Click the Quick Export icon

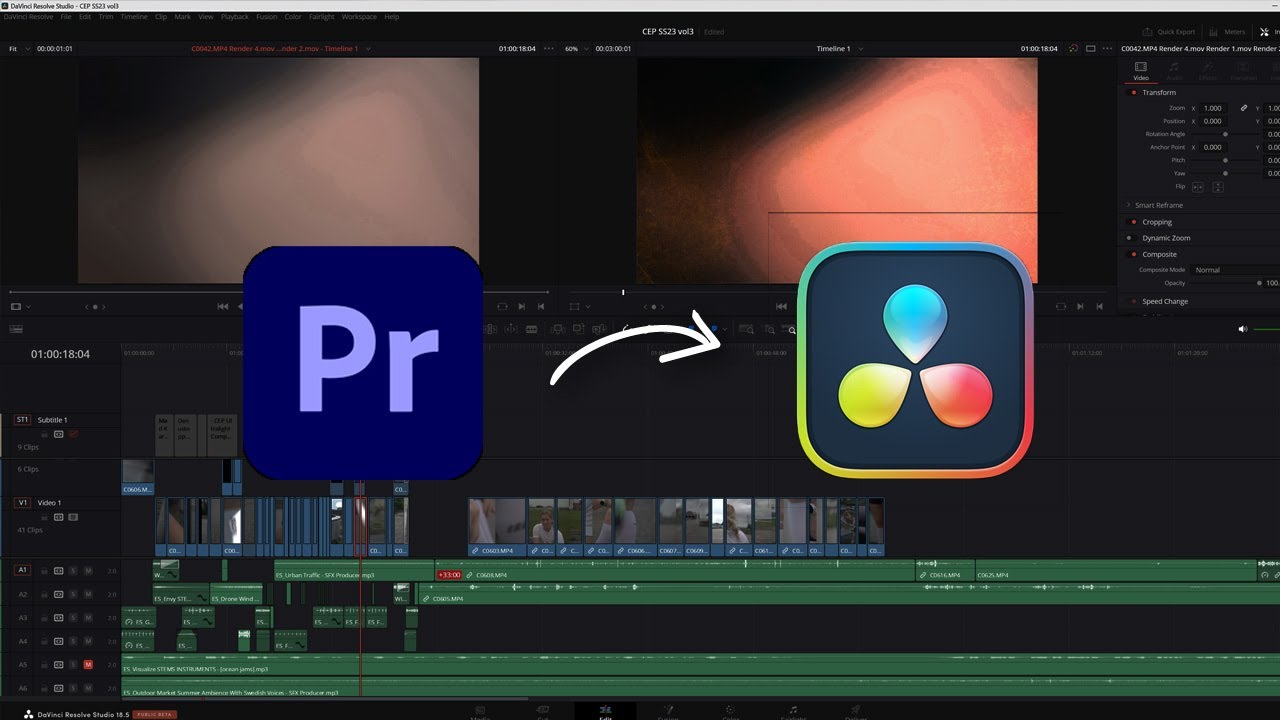tap(1149, 32)
